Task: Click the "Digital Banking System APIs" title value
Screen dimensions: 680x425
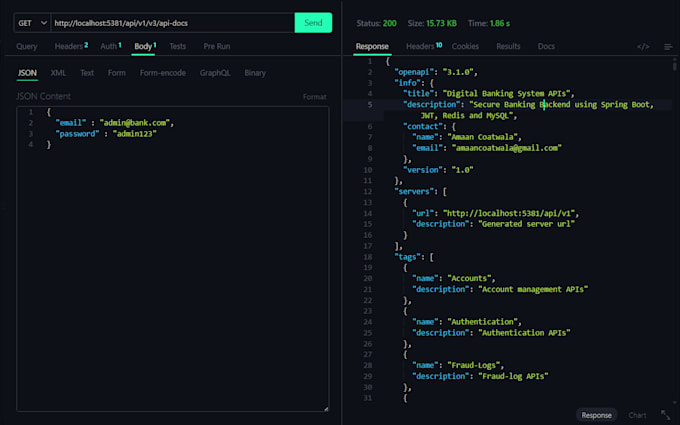Action: pyautogui.click(x=506, y=94)
